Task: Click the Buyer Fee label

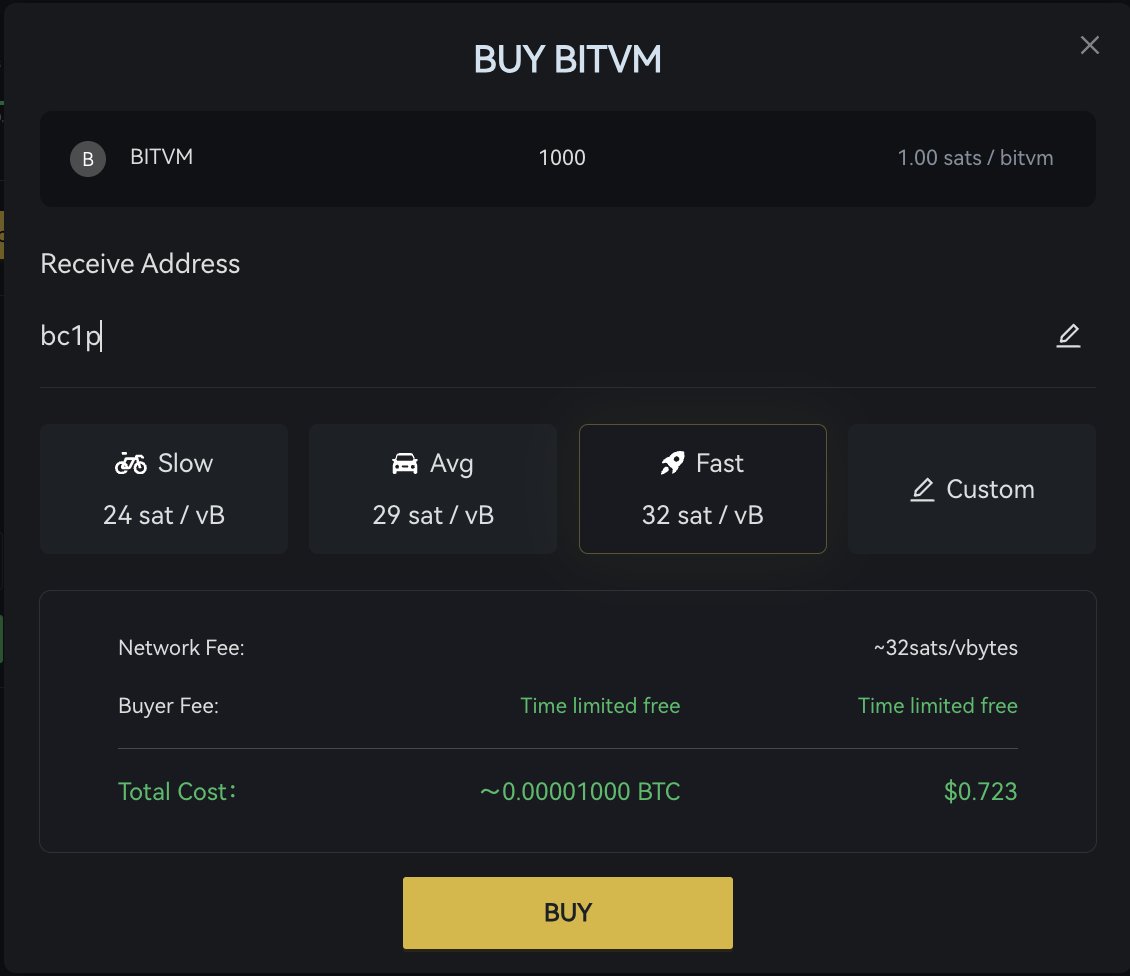Action: point(168,706)
